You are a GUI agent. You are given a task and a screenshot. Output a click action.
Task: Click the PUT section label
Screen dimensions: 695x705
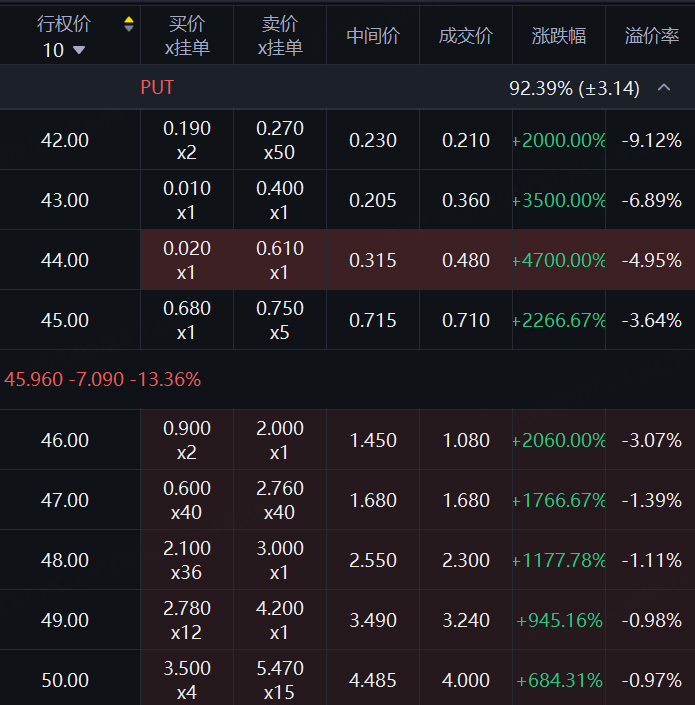pos(157,88)
